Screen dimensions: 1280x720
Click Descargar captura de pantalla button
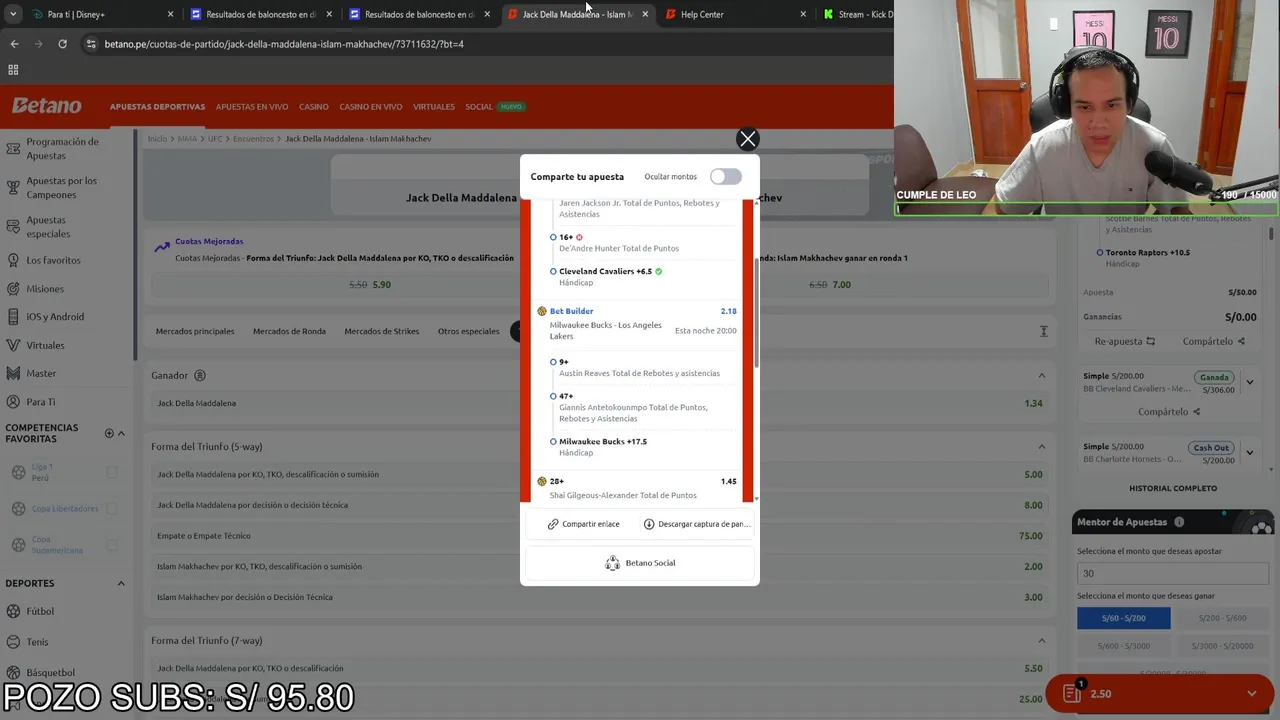pyautogui.click(x=697, y=524)
